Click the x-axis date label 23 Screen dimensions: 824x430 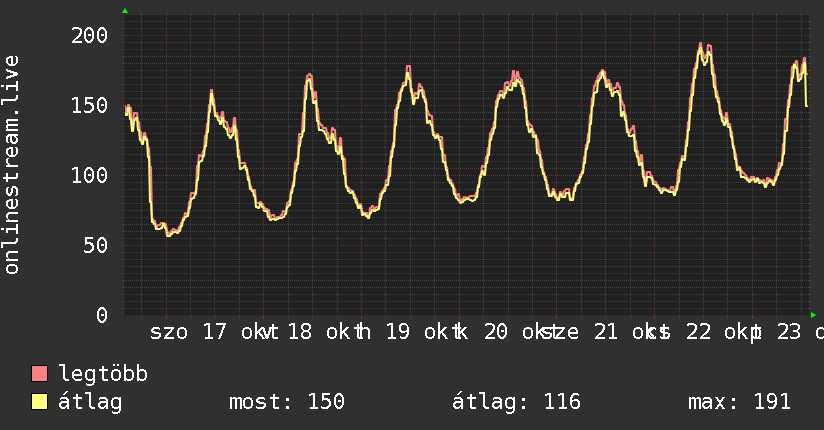[789, 332]
